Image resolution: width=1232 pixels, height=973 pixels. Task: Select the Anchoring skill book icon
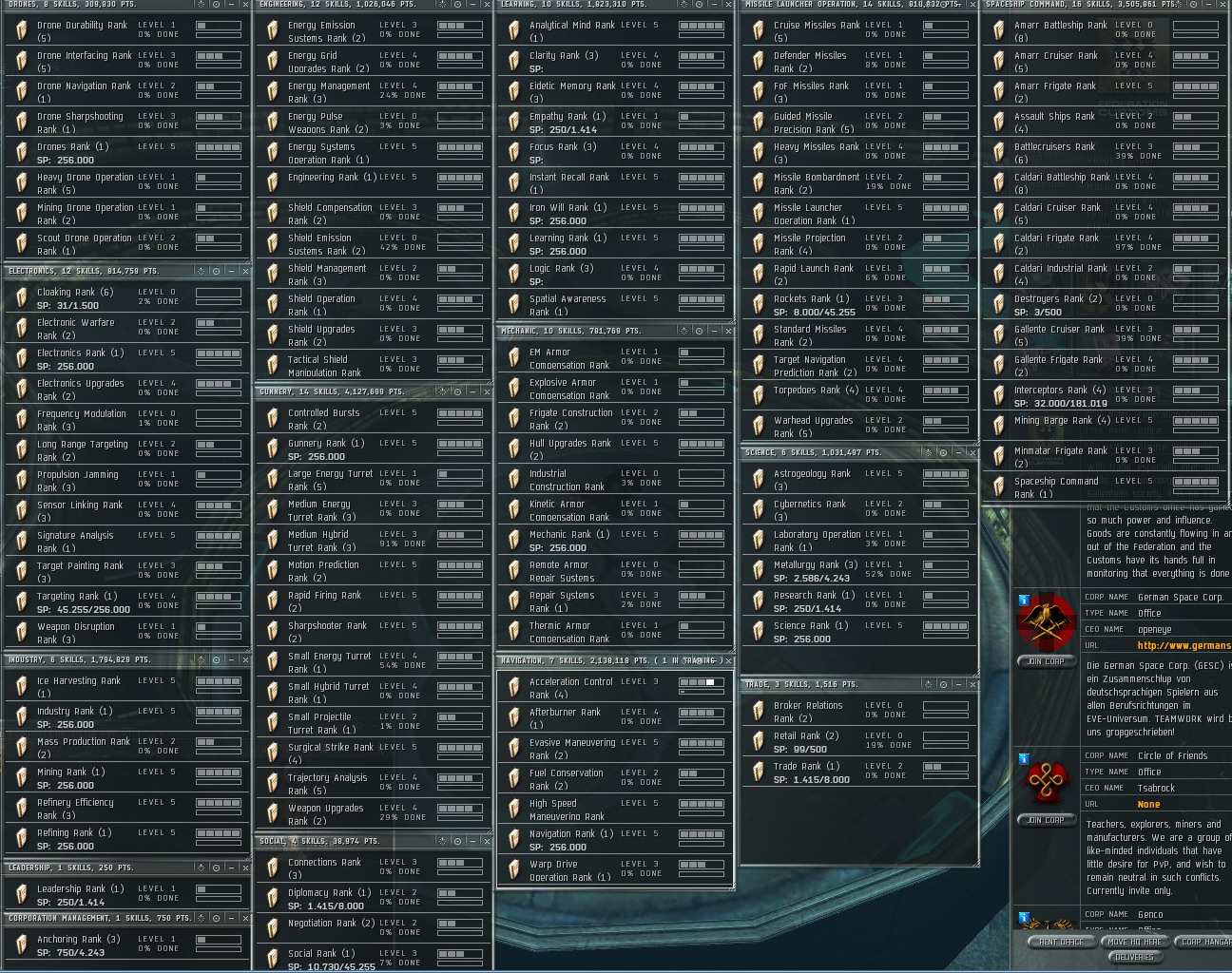click(x=22, y=945)
